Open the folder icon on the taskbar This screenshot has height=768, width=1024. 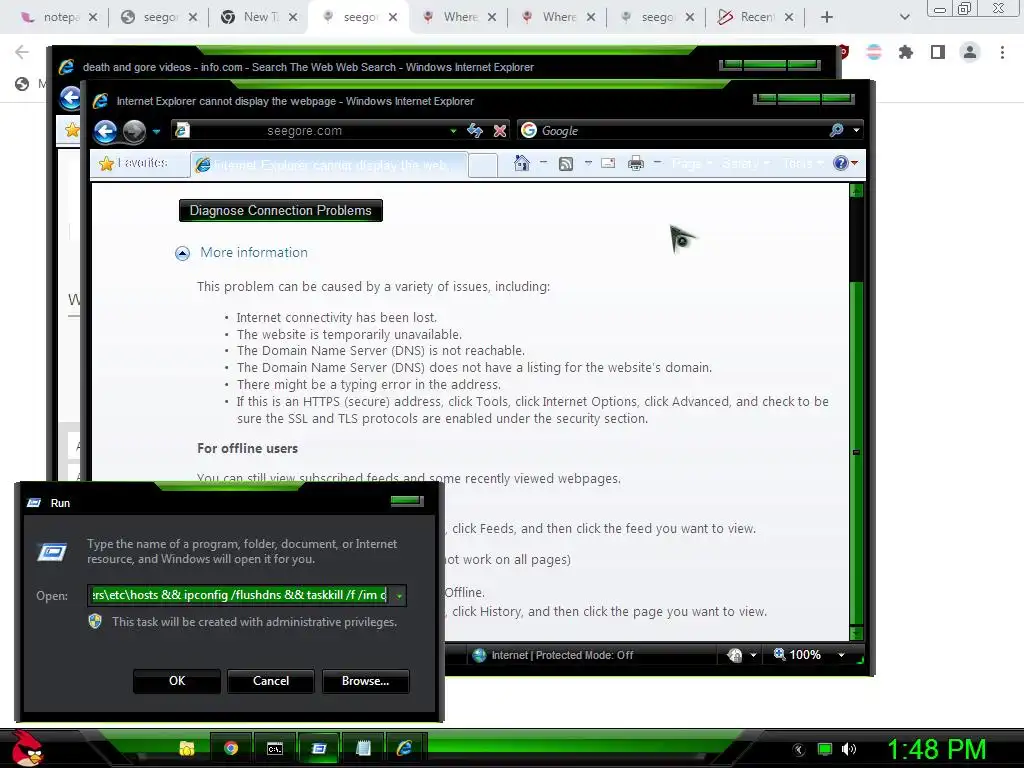[187, 748]
